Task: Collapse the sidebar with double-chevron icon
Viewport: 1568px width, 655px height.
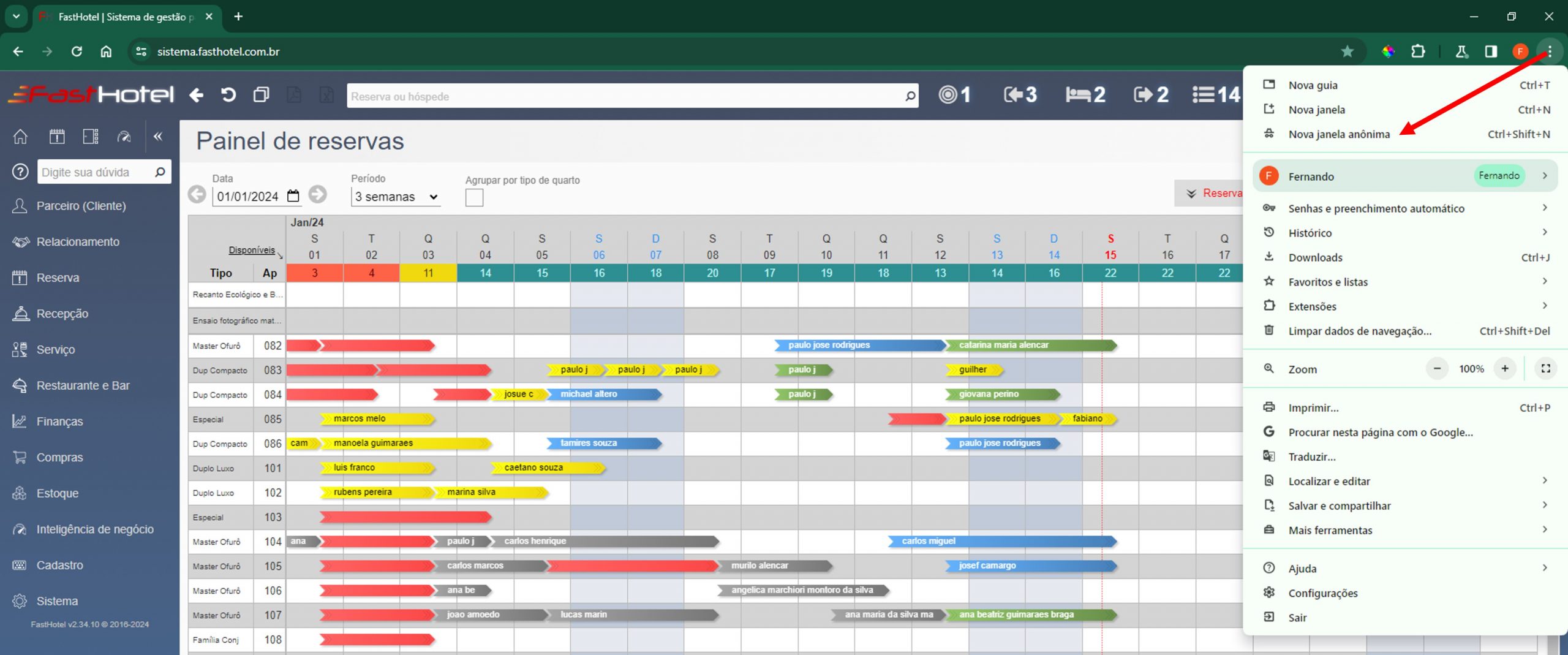Action: [x=158, y=136]
